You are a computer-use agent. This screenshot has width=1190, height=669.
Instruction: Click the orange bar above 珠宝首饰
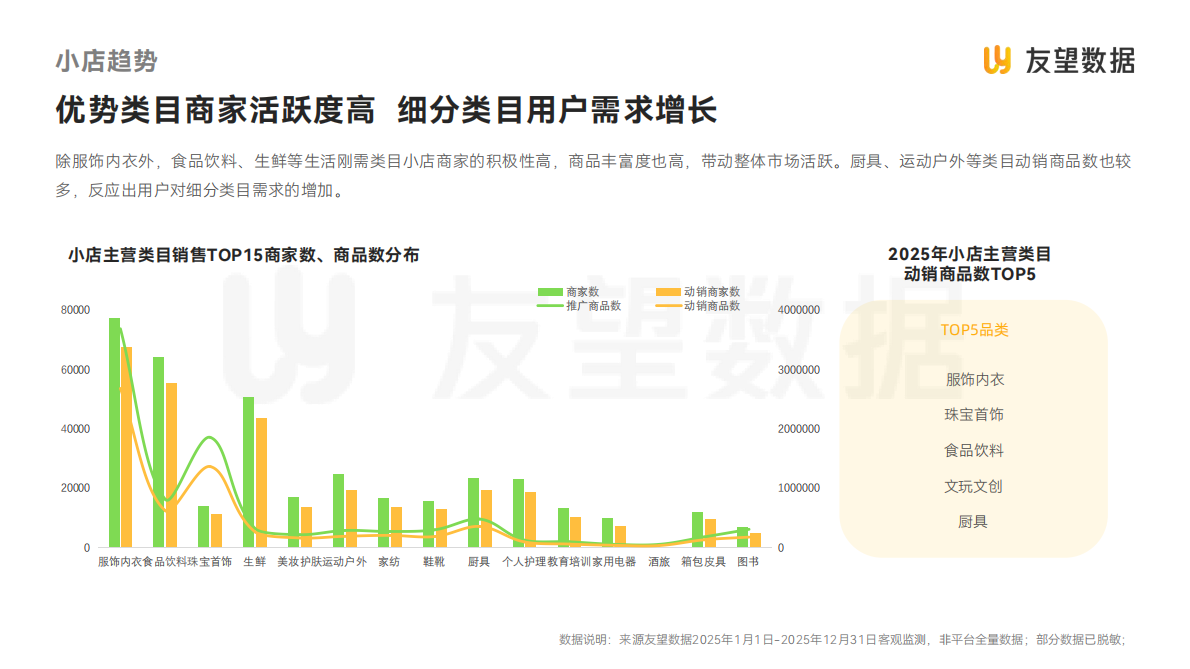coord(219,530)
